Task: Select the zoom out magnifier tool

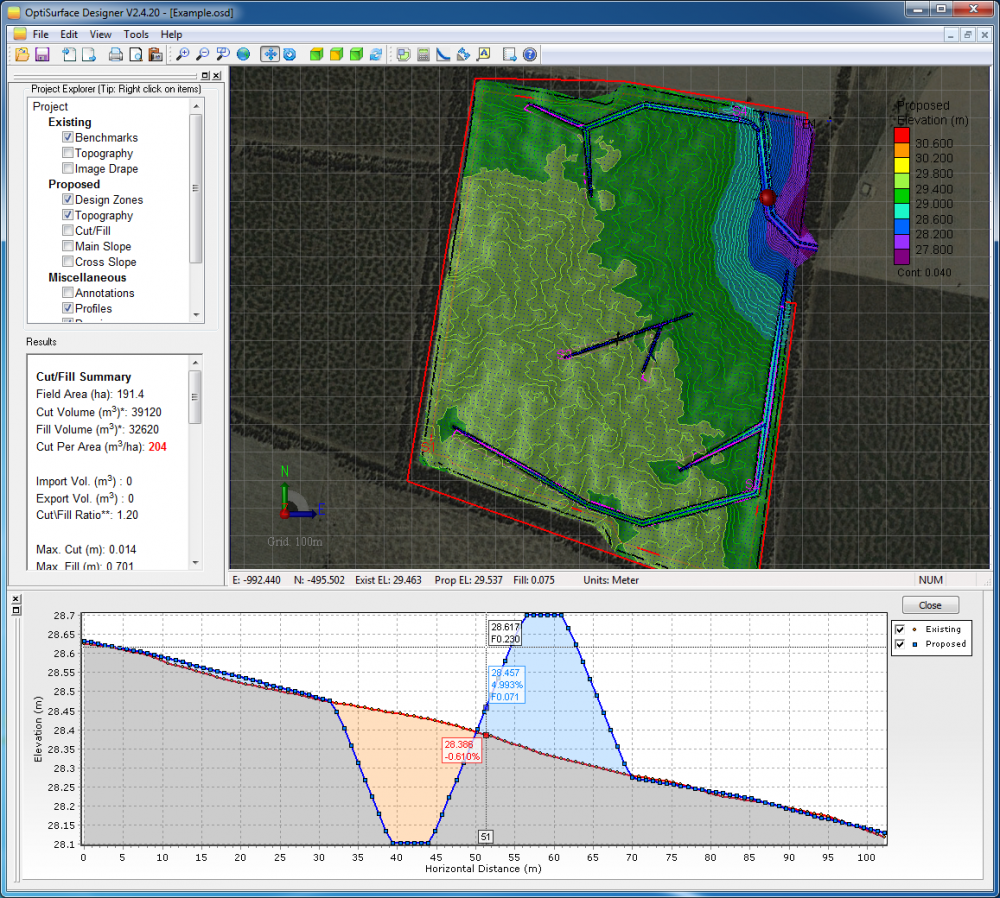Action: (202, 55)
